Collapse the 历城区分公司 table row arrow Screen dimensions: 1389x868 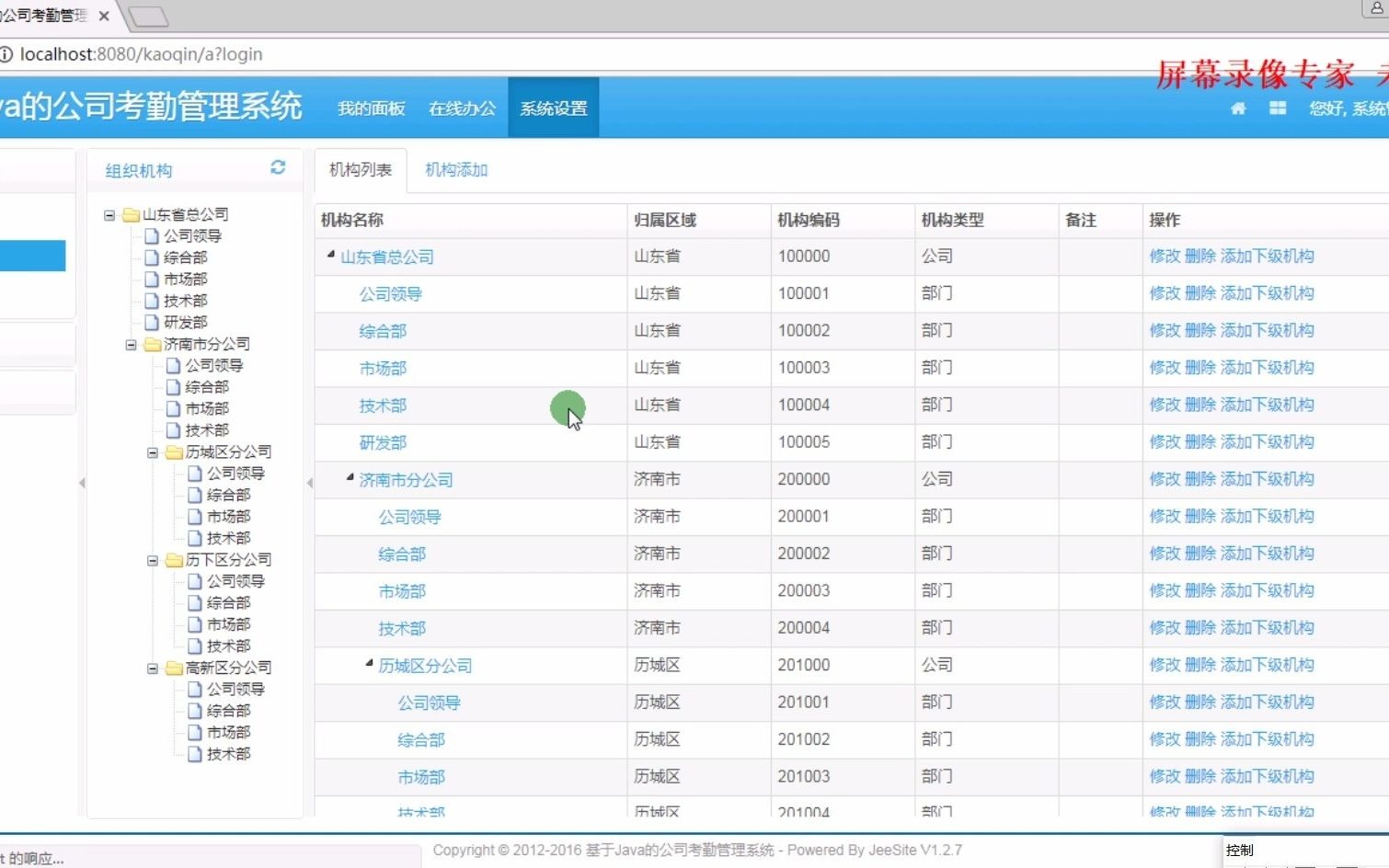(370, 663)
